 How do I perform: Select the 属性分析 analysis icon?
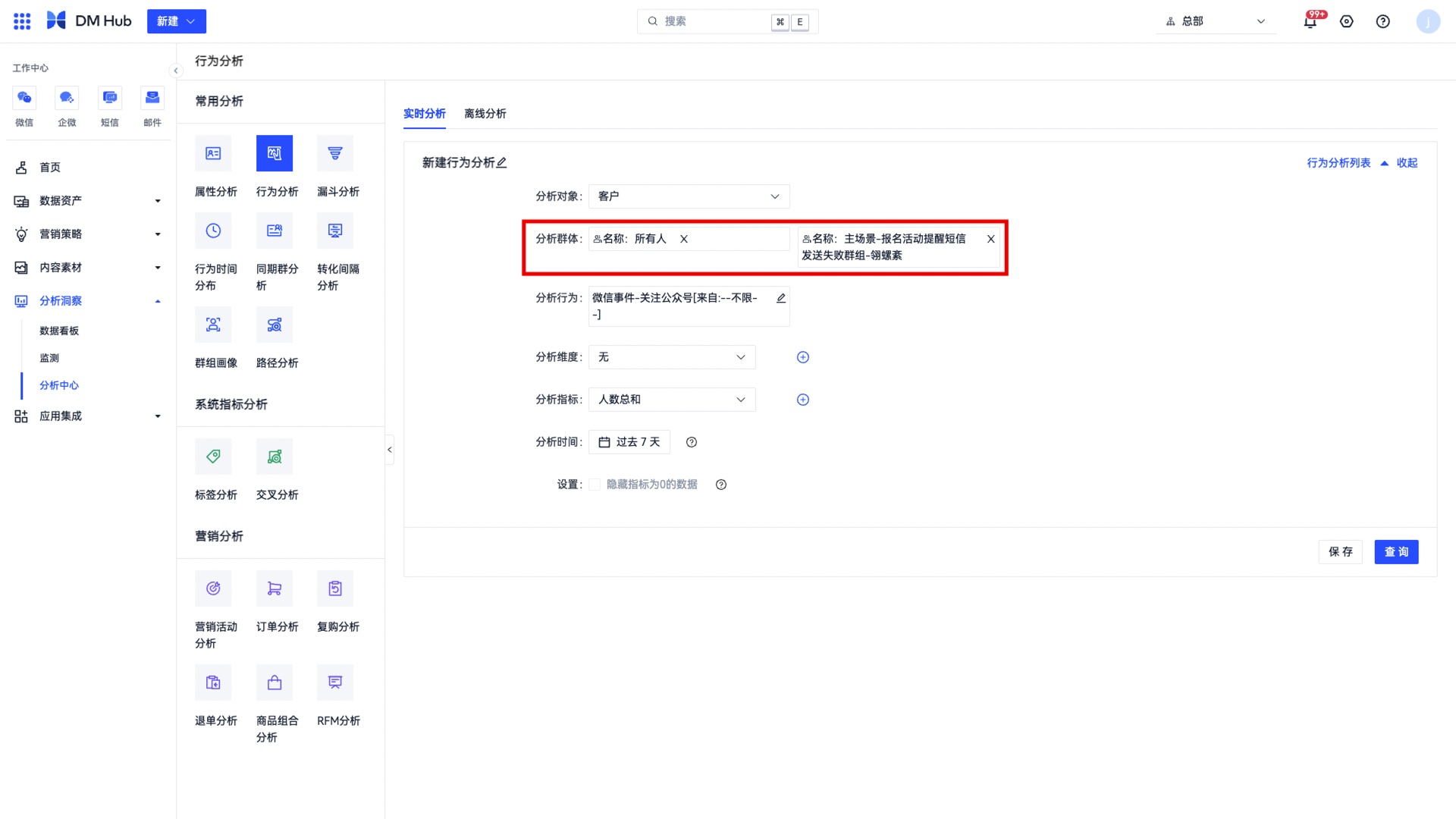(x=213, y=153)
